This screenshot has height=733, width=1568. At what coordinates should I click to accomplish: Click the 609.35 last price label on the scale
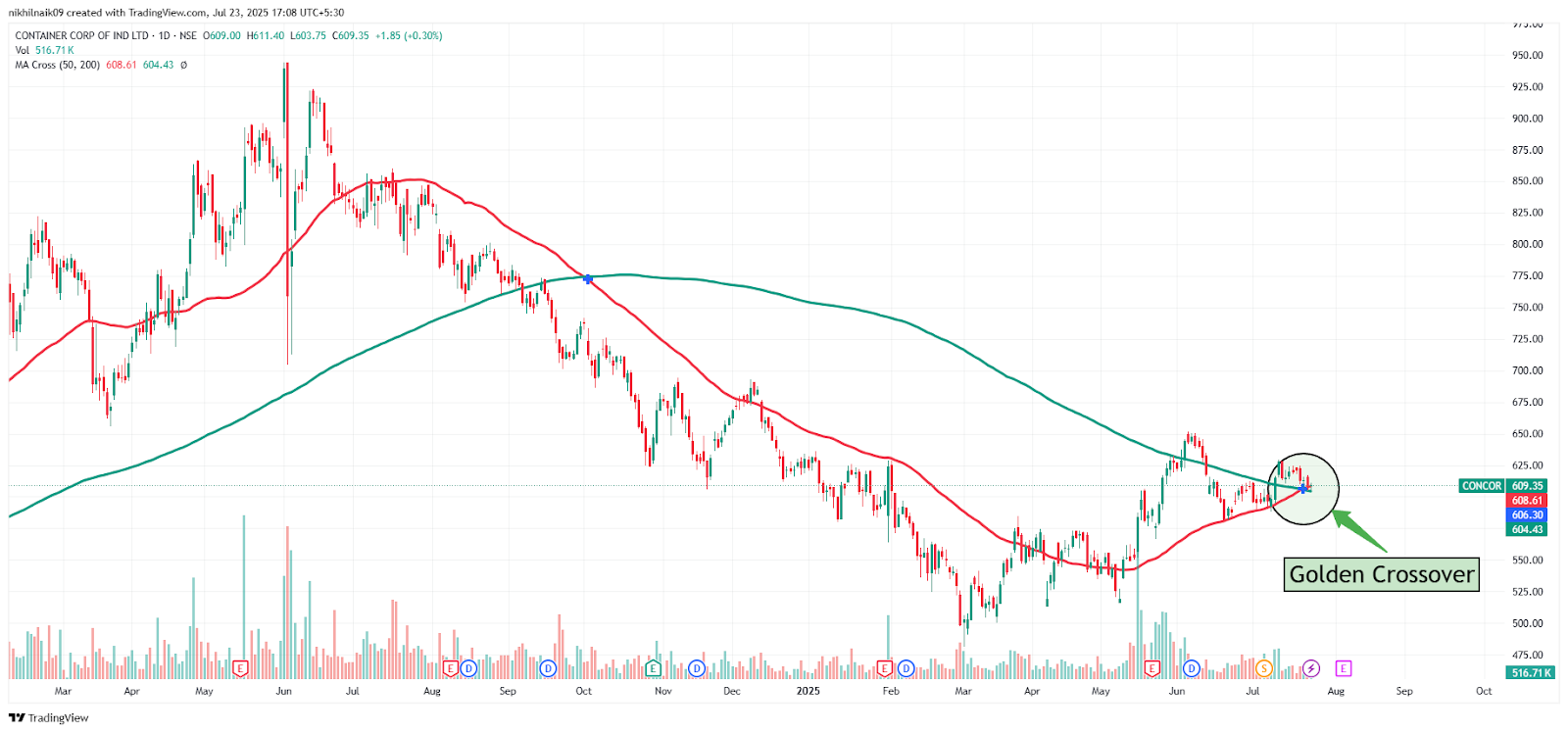click(x=1527, y=486)
